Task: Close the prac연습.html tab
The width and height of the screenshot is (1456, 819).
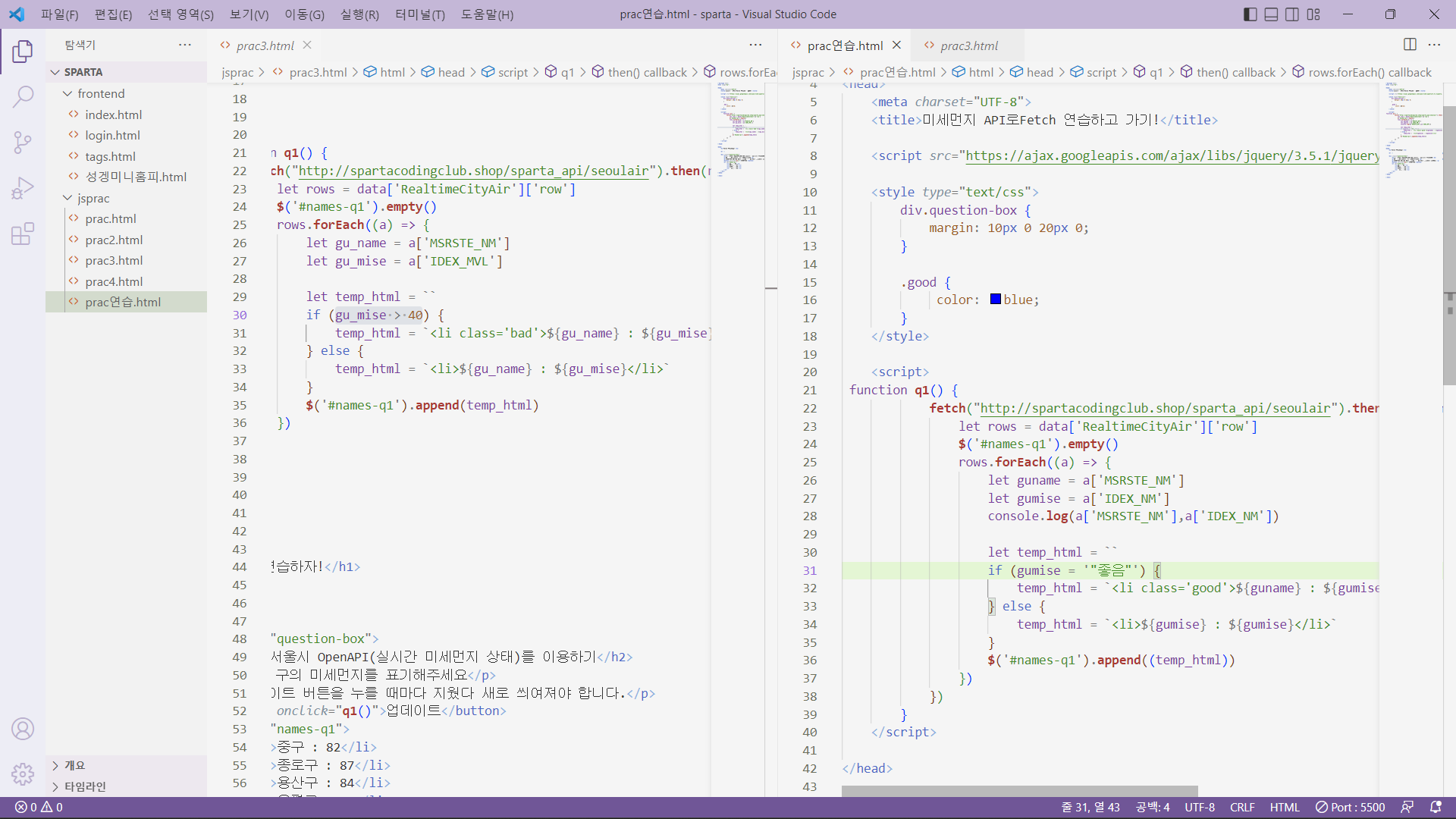Action: click(x=896, y=45)
